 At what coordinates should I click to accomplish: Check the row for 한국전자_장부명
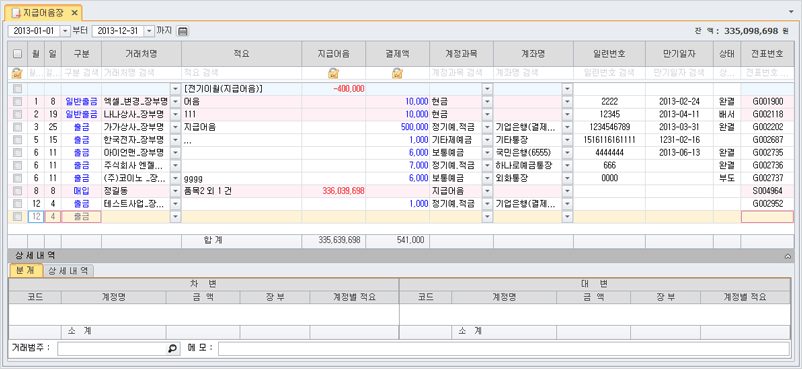[x=17, y=140]
